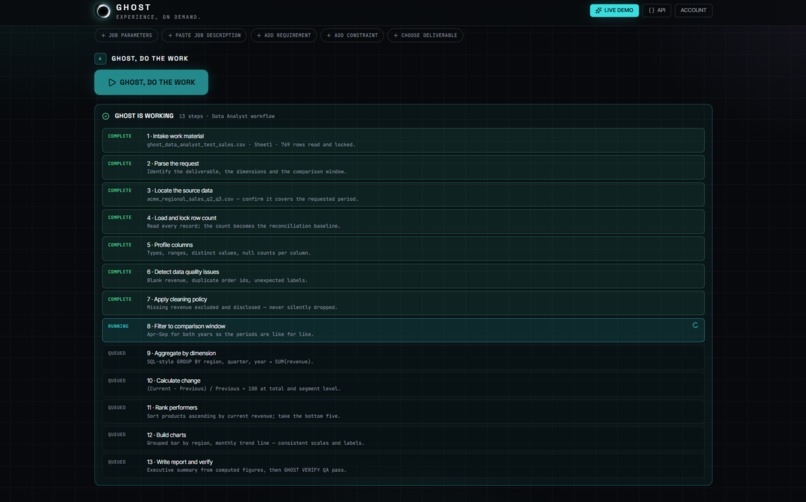
Task: Click the acme_regional_sales csv description text
Action: [x=252, y=199]
